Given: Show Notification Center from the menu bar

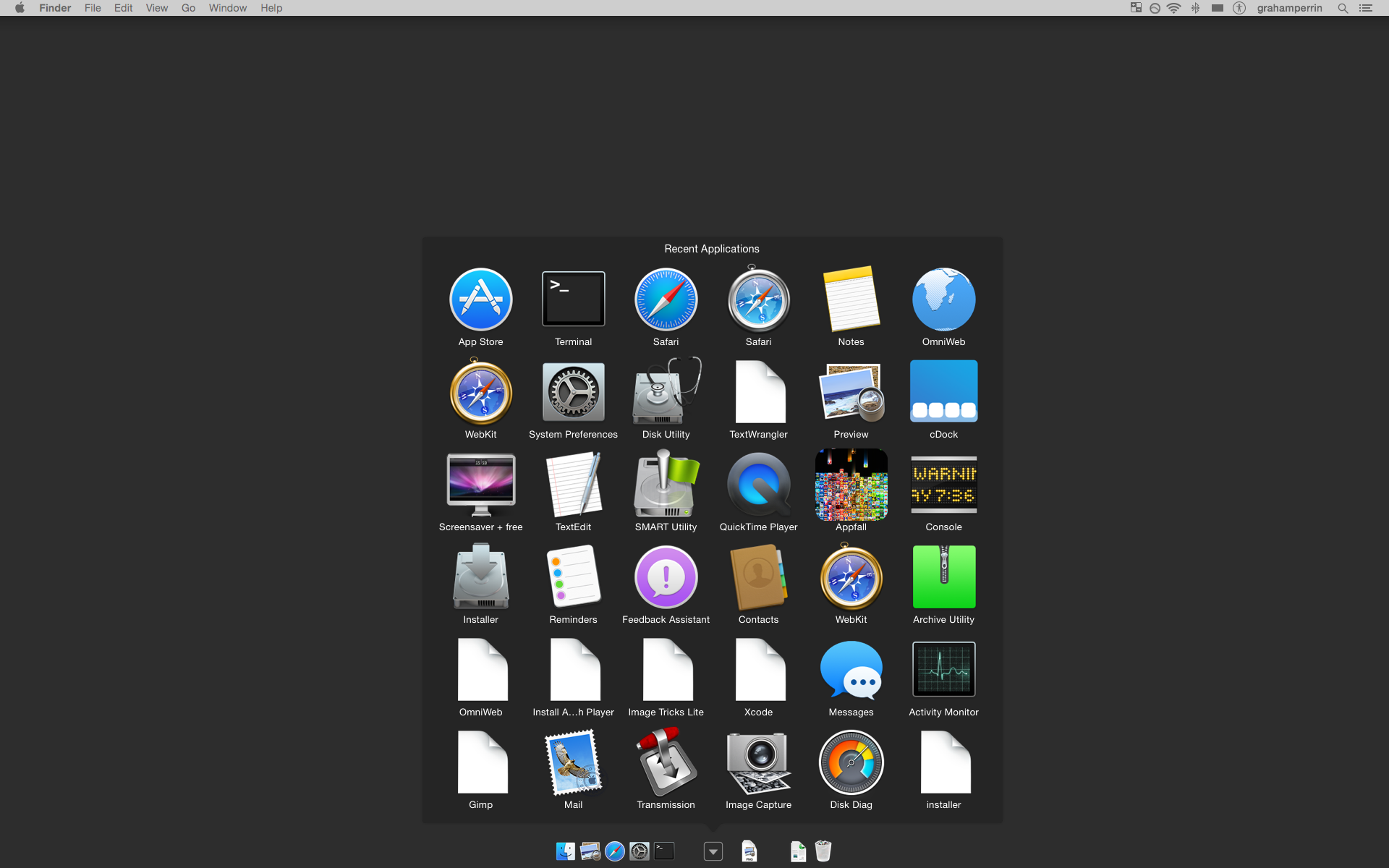Looking at the screenshot, I should 1366,8.
